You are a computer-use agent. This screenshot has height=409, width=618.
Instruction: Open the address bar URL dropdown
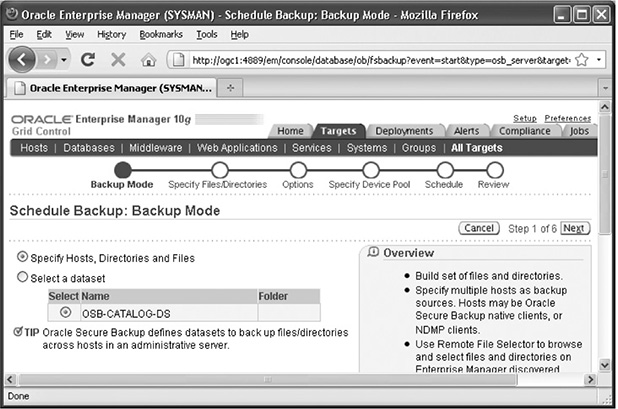[599, 60]
